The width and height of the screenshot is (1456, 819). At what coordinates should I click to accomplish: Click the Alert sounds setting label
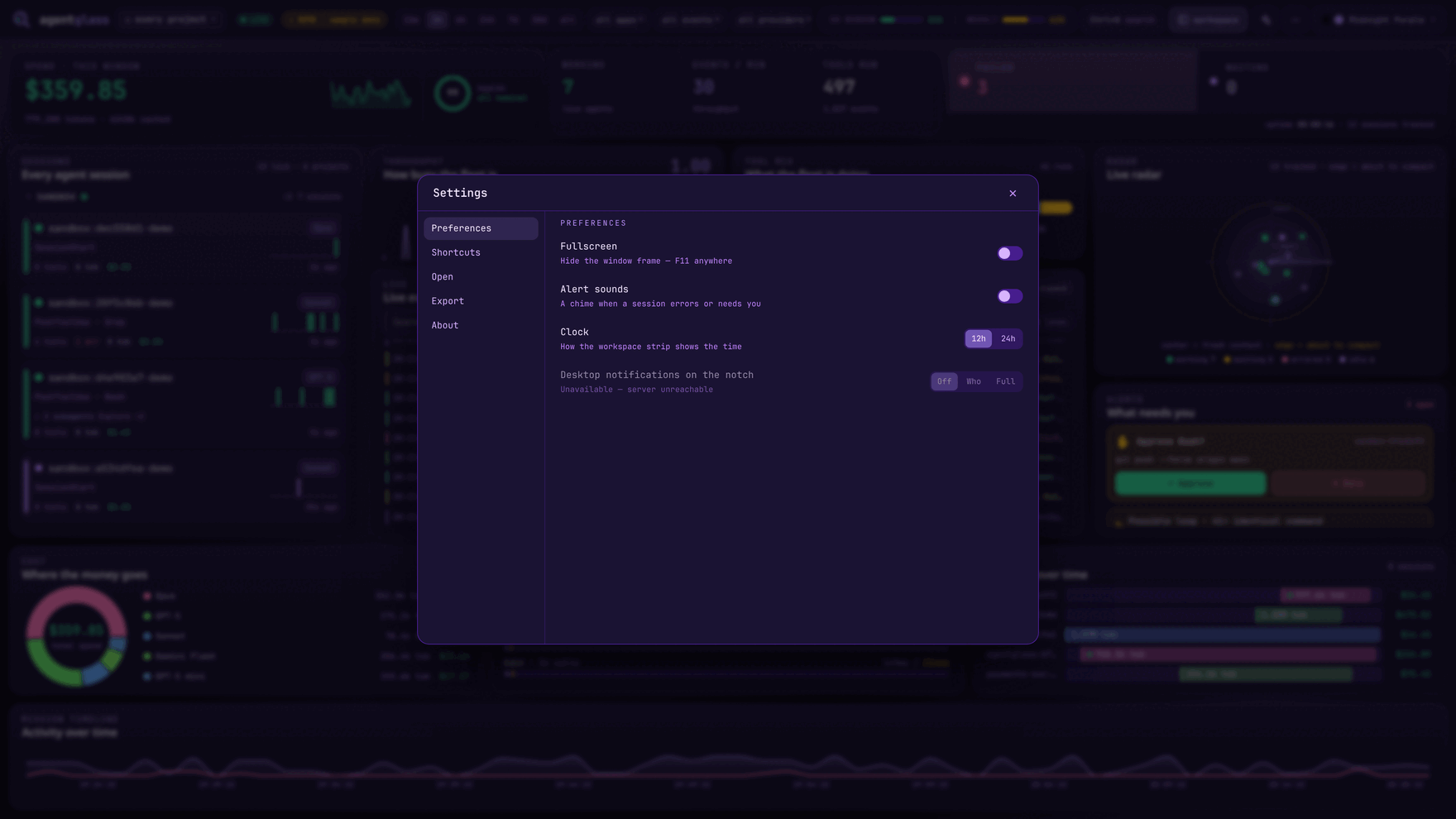coord(594,290)
